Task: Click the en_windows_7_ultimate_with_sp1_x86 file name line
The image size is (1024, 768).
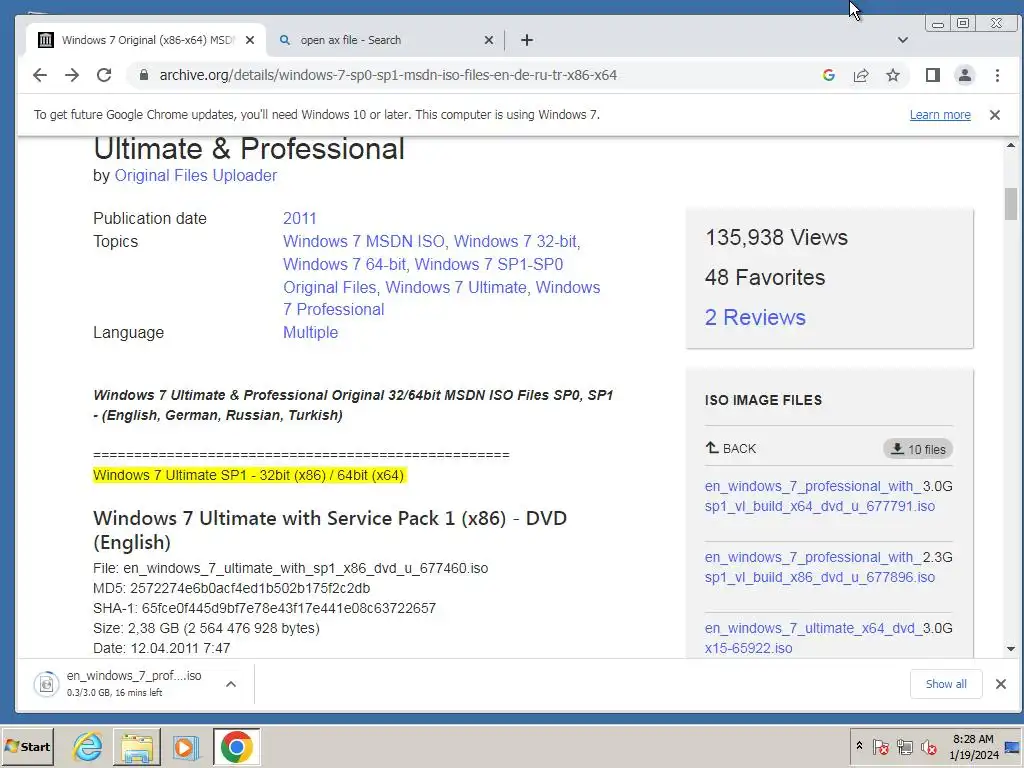Action: [291, 568]
